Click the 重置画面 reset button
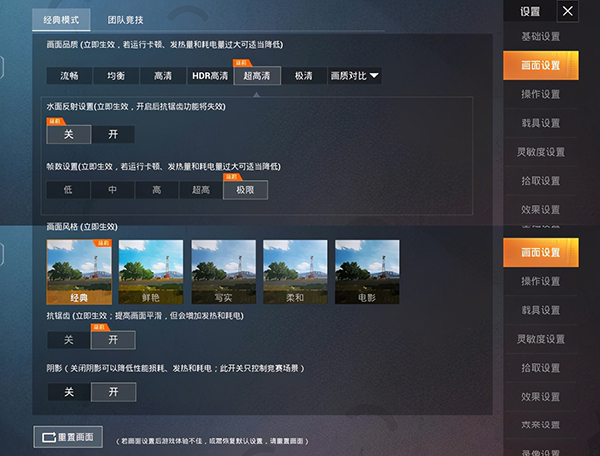 click(x=69, y=438)
